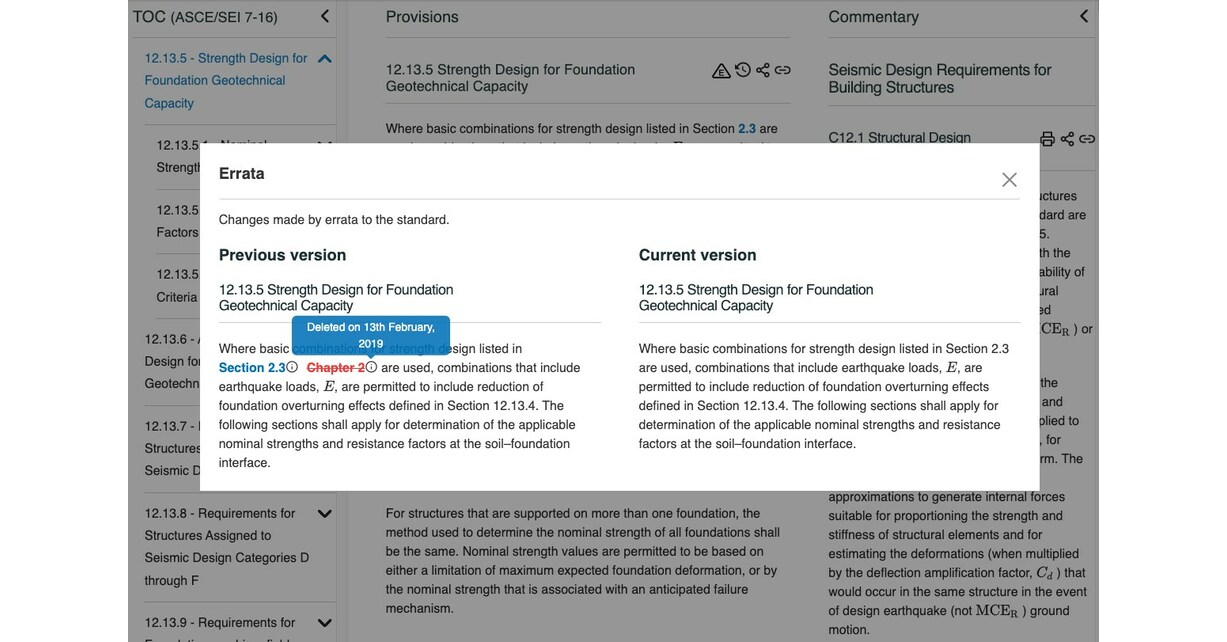Viewport: 1227px width, 642px height.
Task: Collapse the TOC panel with chevron
Action: [x=324, y=16]
